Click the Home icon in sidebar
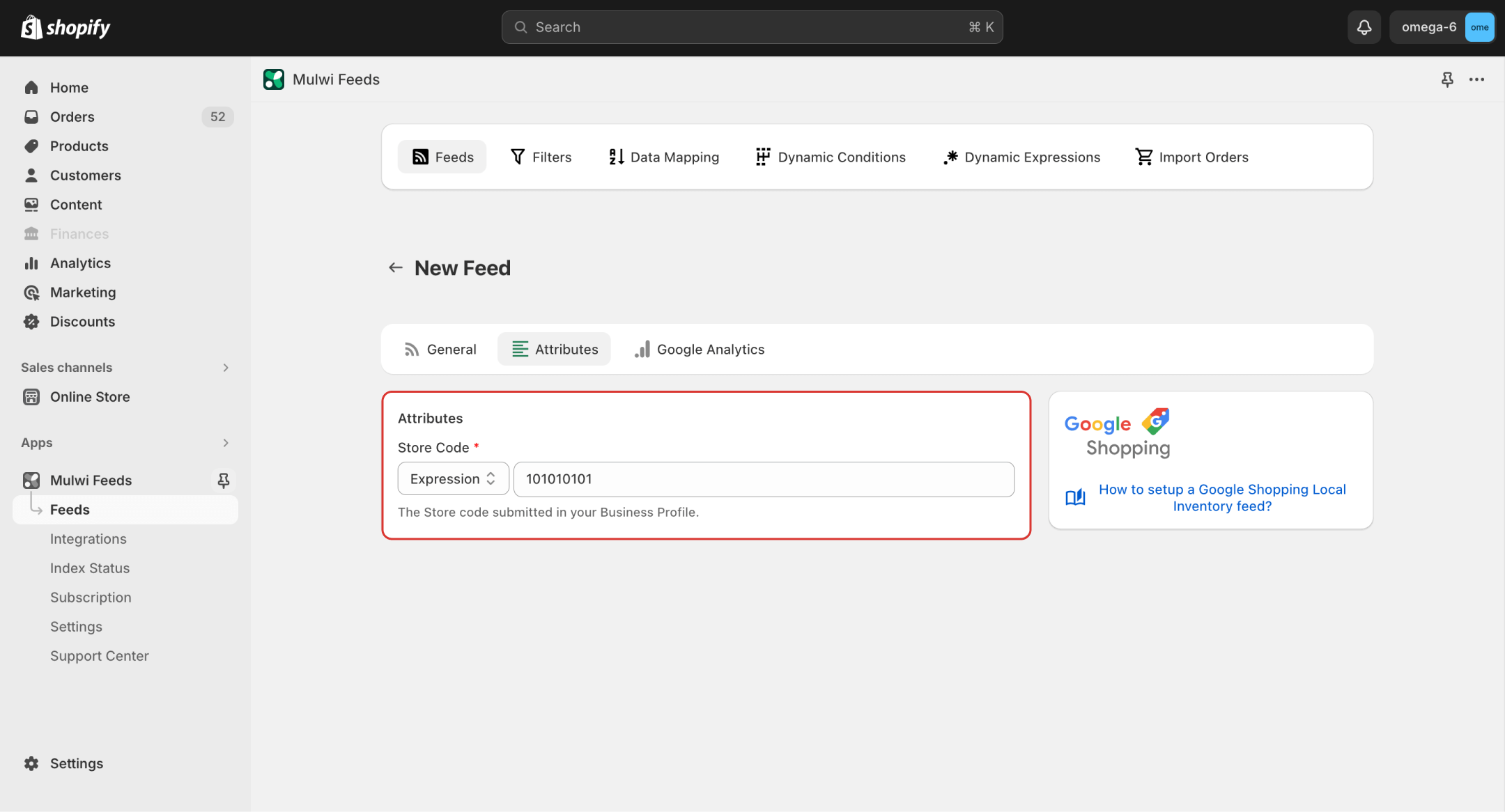Image resolution: width=1505 pixels, height=812 pixels. 31,88
